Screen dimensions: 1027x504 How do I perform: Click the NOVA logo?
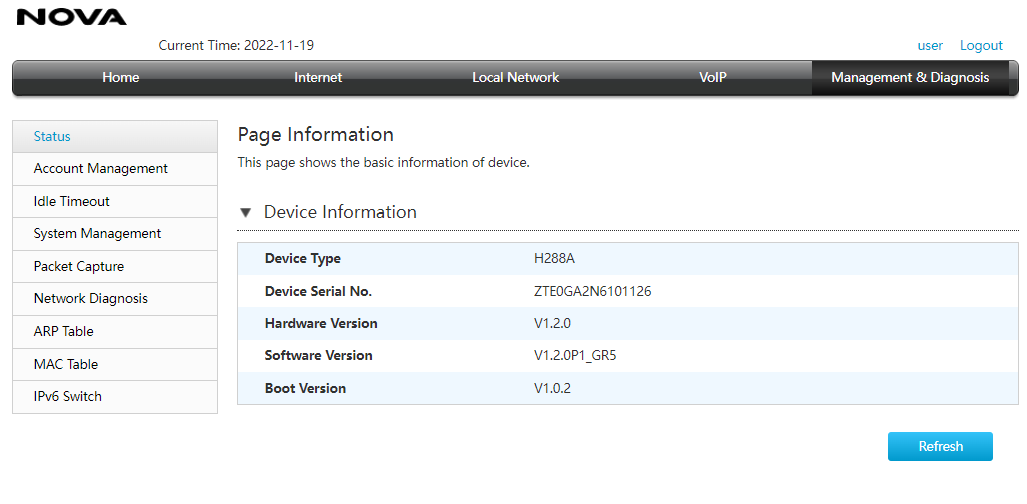[71, 17]
